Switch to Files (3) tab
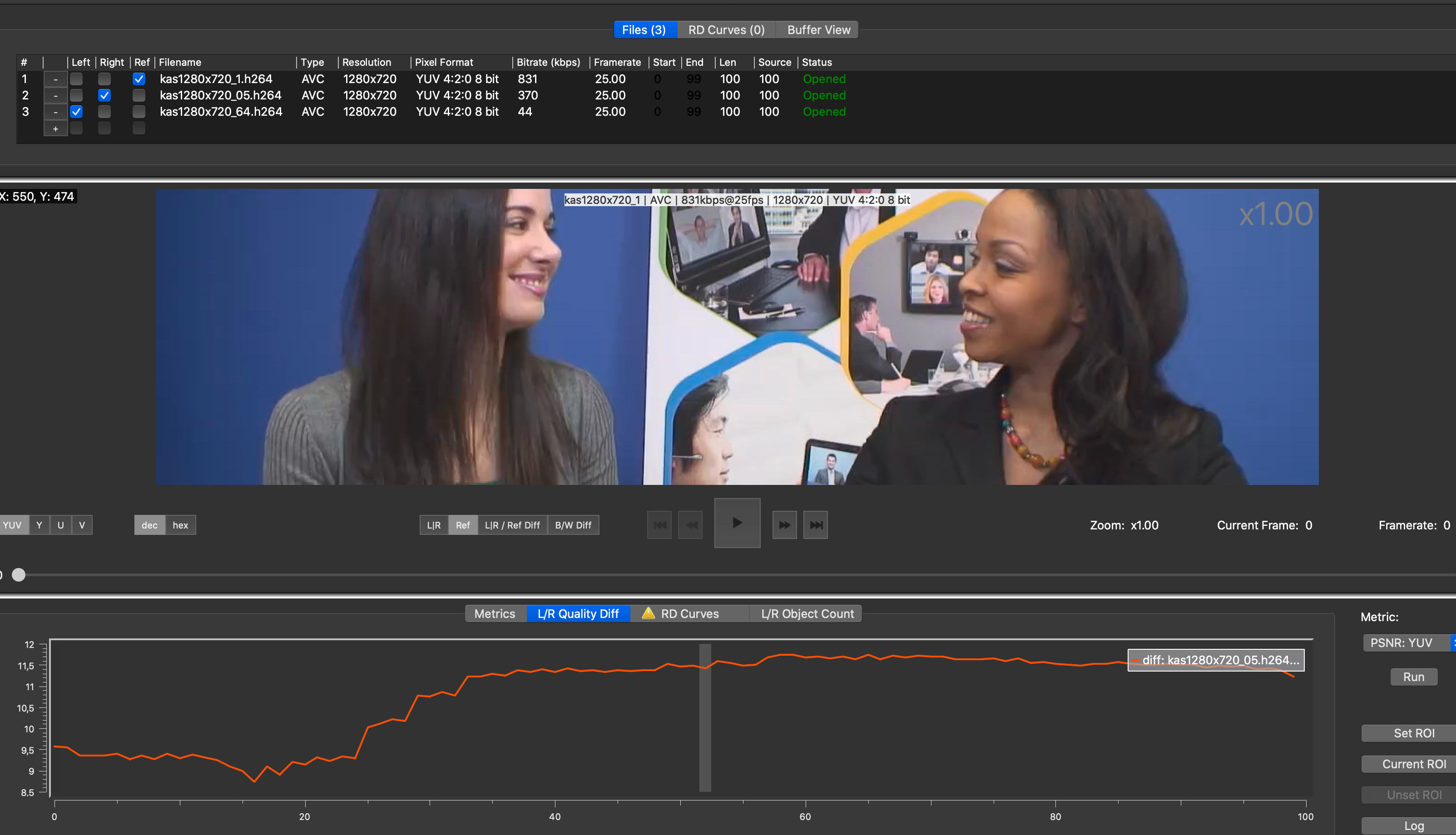Screen dimensions: 1456x835 (x=644, y=30)
